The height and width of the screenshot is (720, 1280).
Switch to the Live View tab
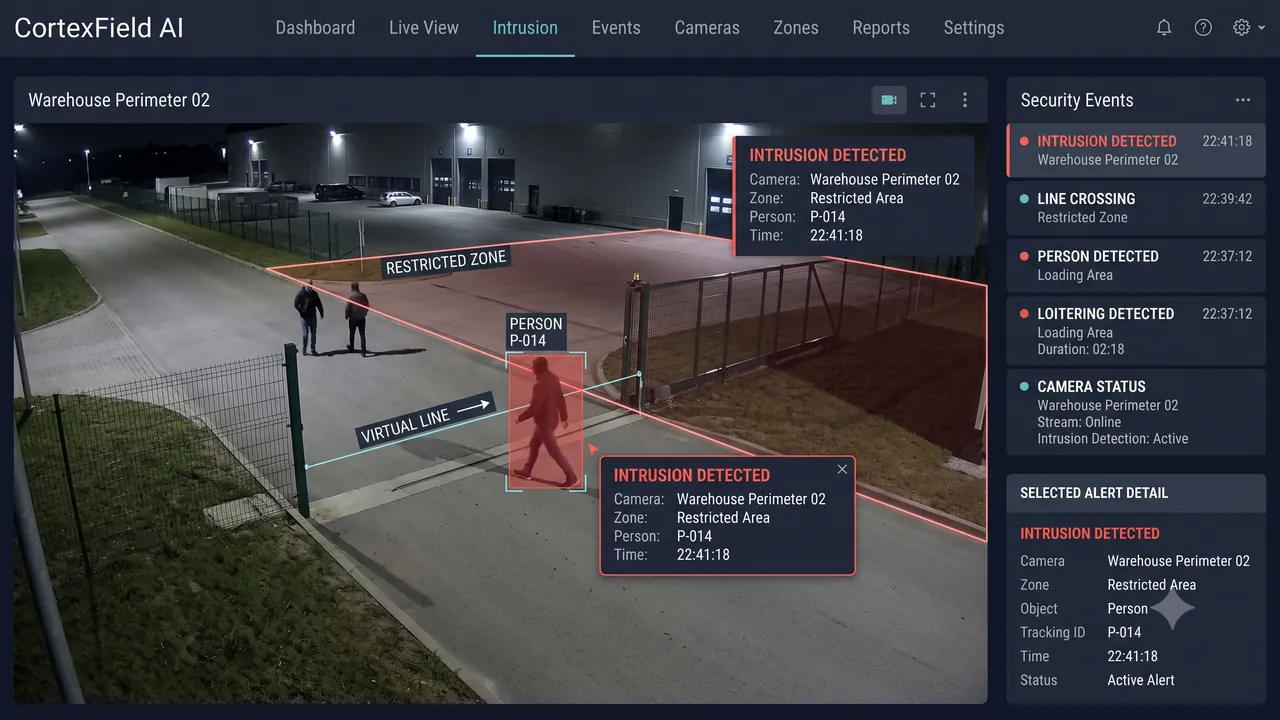(x=424, y=28)
